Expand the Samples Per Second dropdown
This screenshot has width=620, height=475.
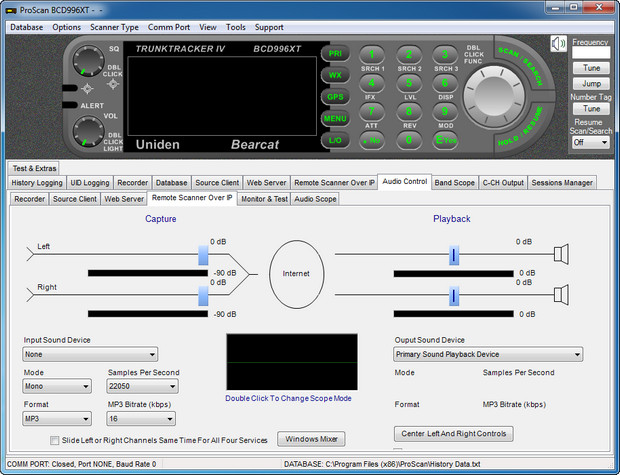coord(140,386)
